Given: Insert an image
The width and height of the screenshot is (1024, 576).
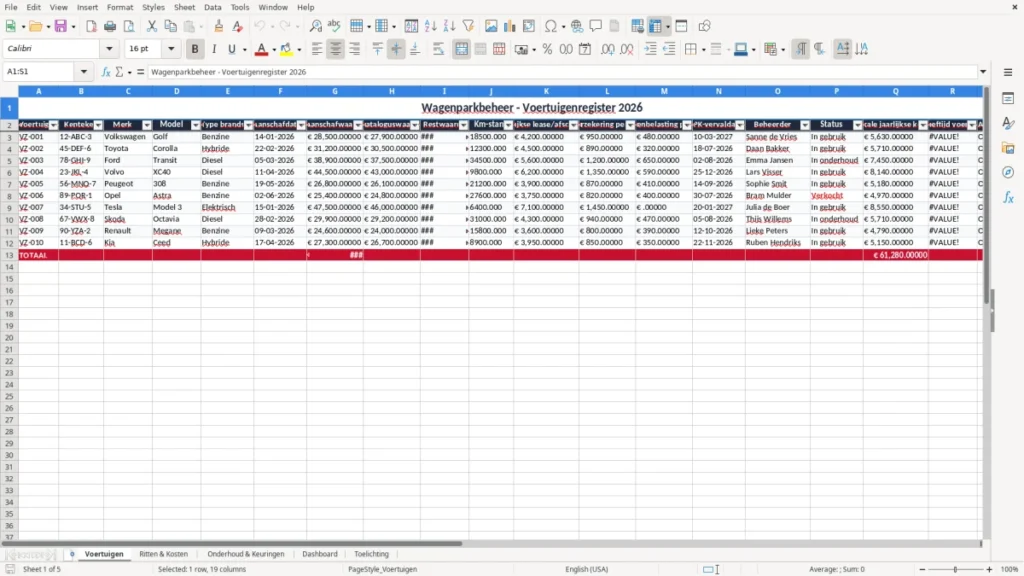Looking at the screenshot, I should coord(491,26).
